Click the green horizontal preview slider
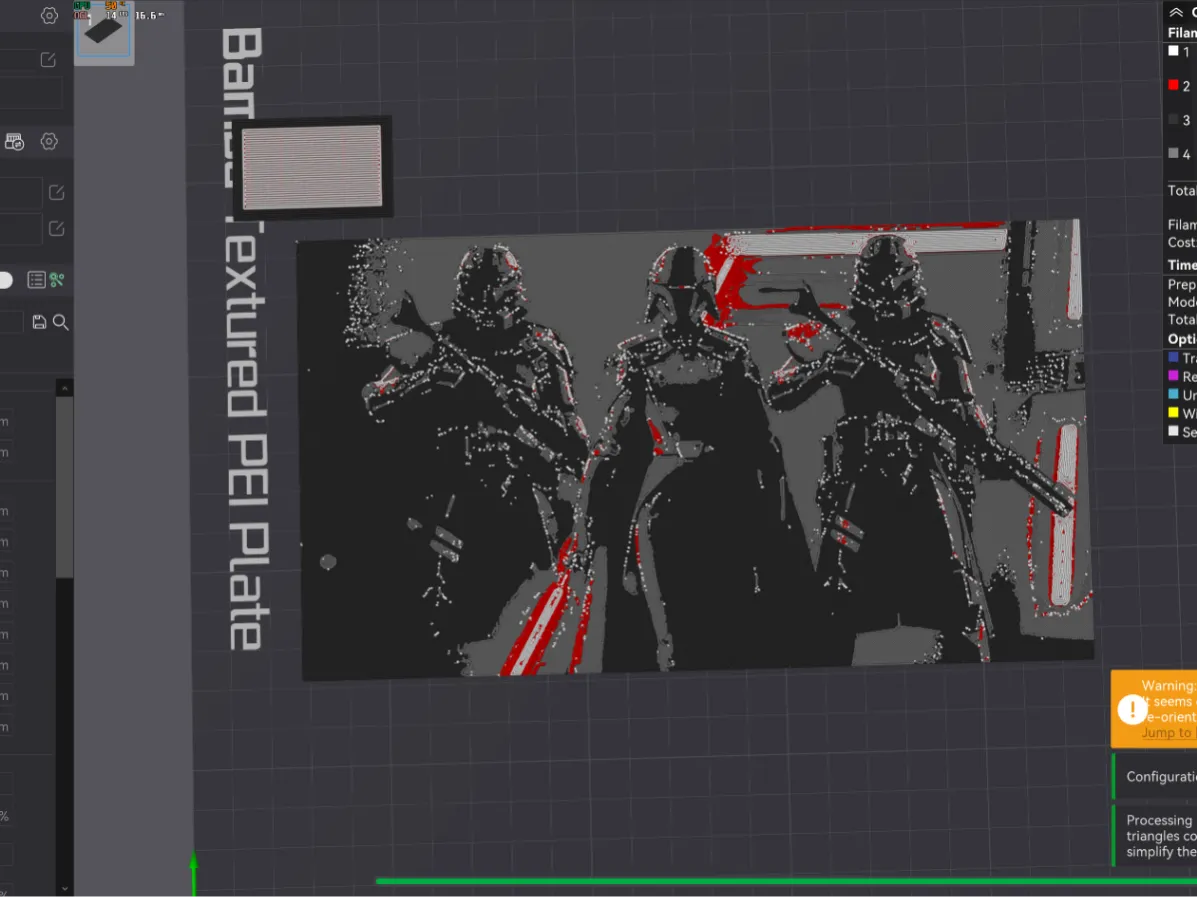Image resolution: width=1197 pixels, height=898 pixels. (x=786, y=881)
